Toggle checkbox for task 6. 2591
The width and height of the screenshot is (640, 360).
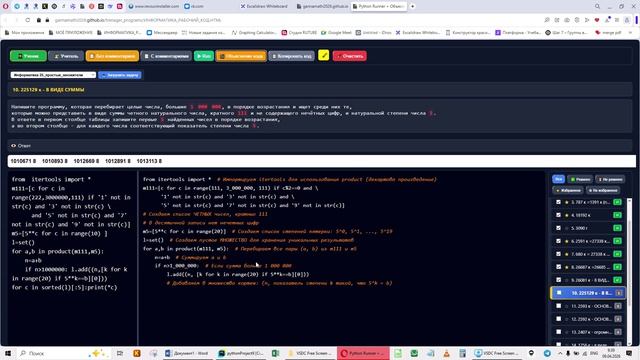pyautogui.click(x=559, y=241)
